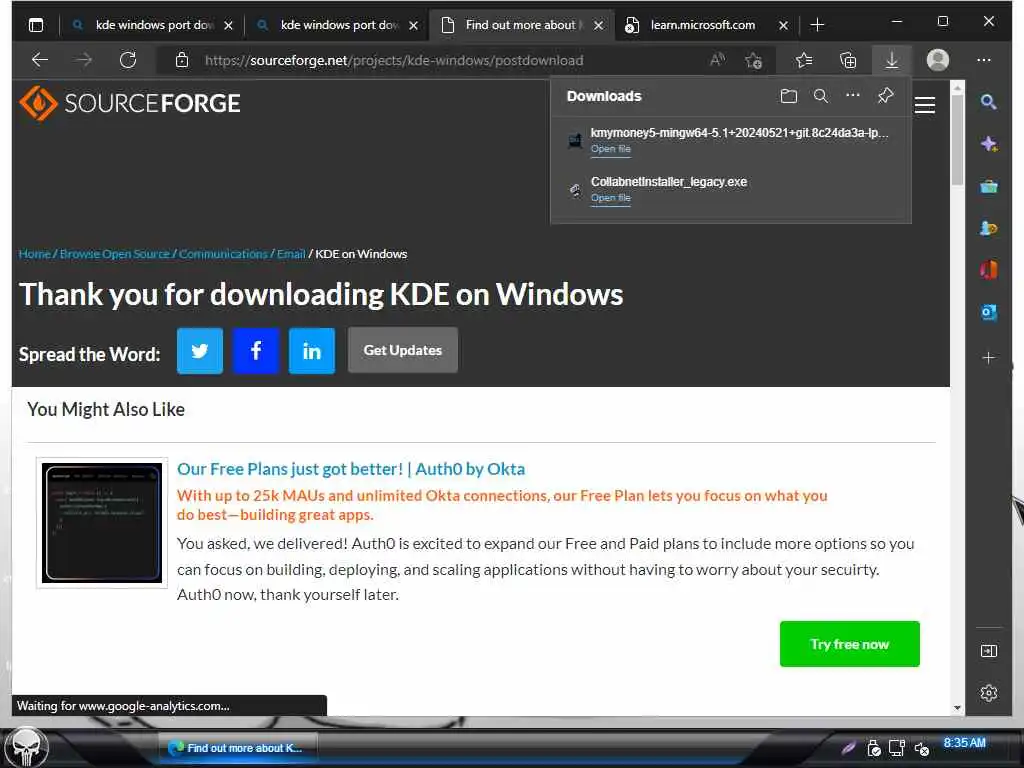This screenshot has height=768, width=1024.
Task: Open sidebar Search icon
Action: (x=988, y=101)
